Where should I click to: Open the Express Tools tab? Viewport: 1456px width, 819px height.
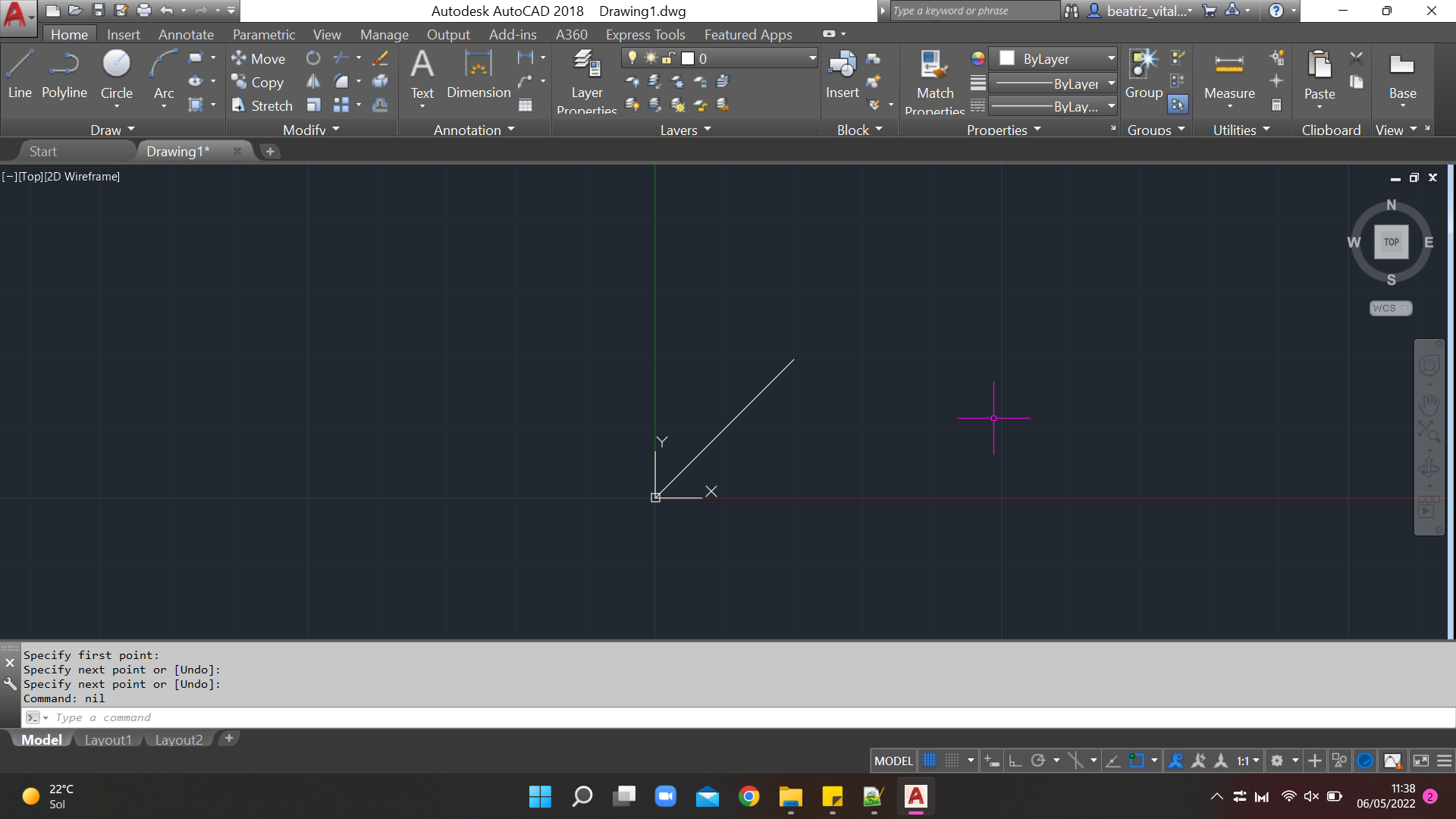pos(645,34)
